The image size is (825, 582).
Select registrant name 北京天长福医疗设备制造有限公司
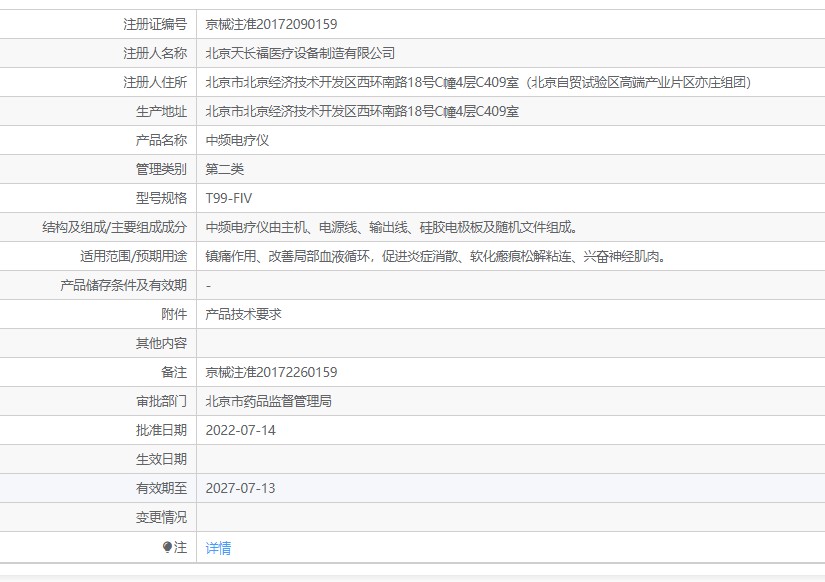coord(300,53)
